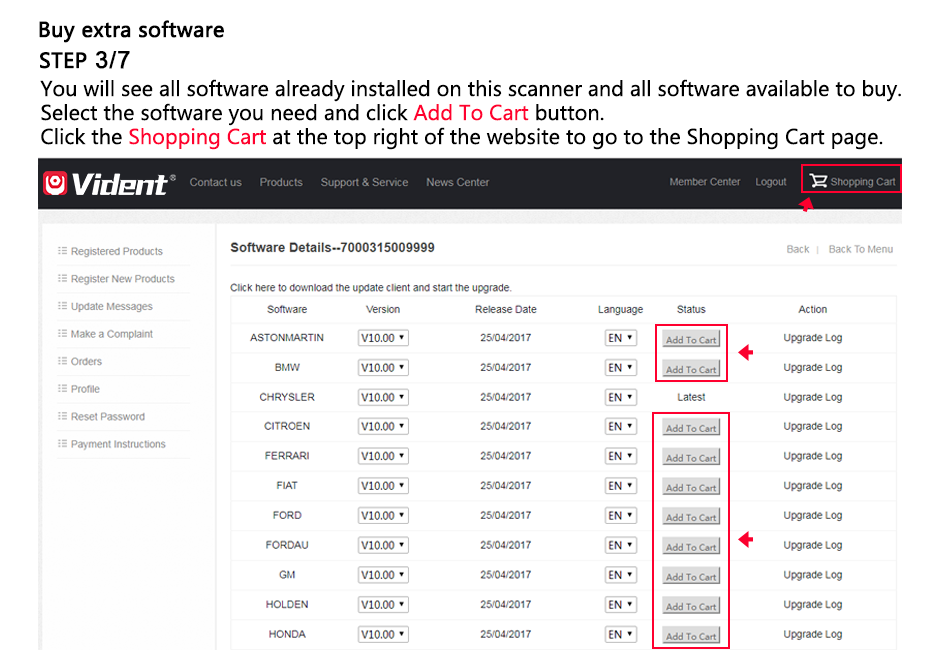
Task: Click the Logout link
Action: [771, 182]
